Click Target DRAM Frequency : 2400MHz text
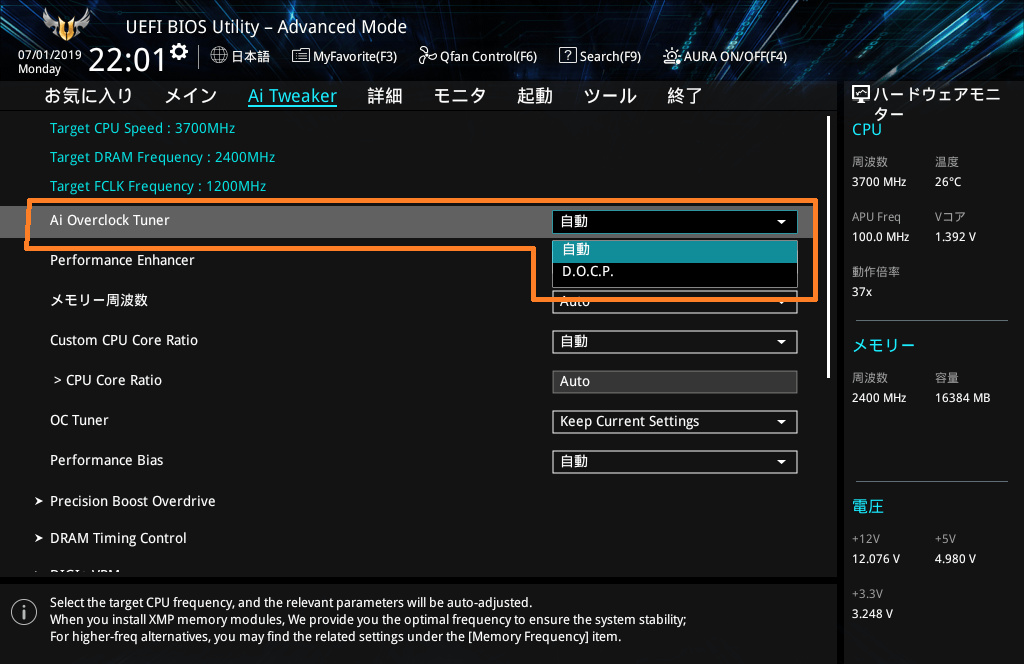Screen dimensions: 1024x664 tap(163, 157)
